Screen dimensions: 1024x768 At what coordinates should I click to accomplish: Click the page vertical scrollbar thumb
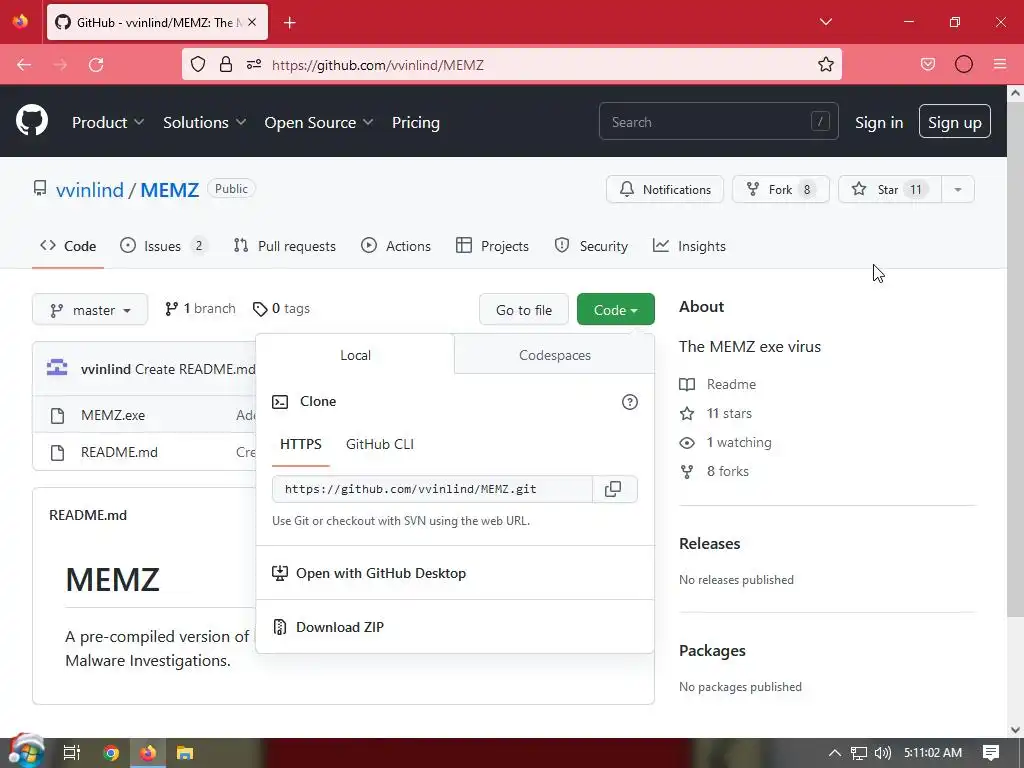click(x=1016, y=359)
